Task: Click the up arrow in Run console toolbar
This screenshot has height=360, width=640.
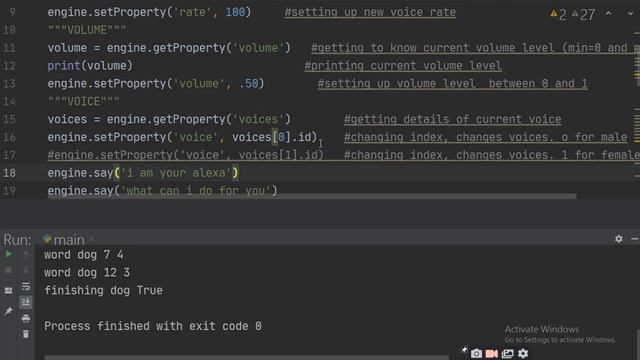Action: pos(26,255)
